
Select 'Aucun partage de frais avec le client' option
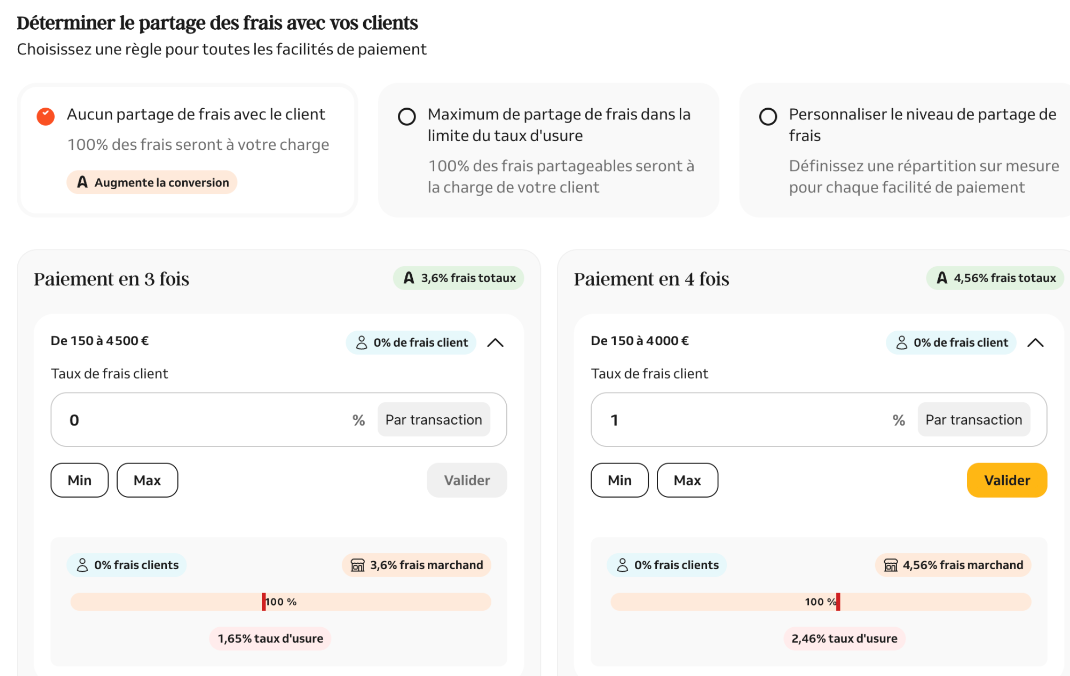click(45, 116)
